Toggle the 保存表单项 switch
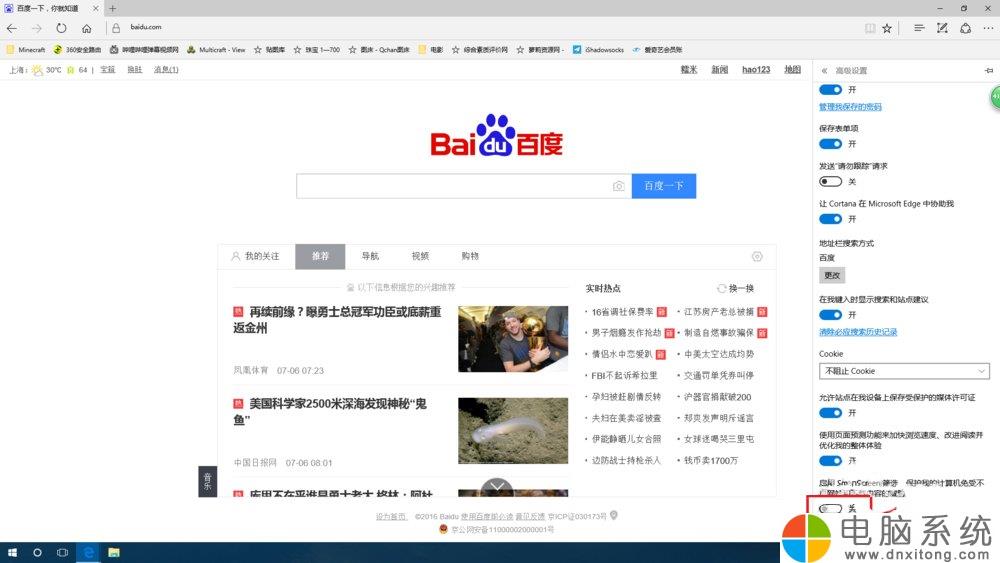 tap(830, 143)
